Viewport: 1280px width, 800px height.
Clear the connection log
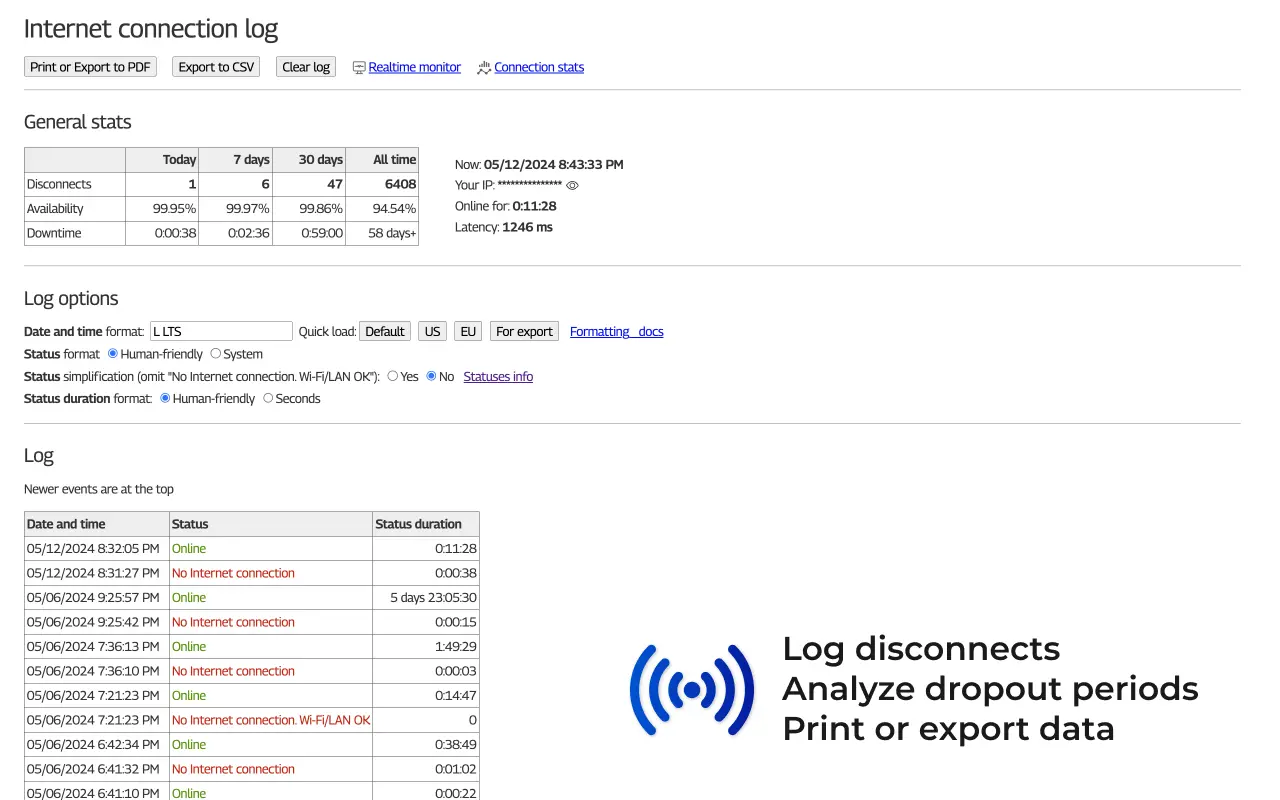[305, 66]
